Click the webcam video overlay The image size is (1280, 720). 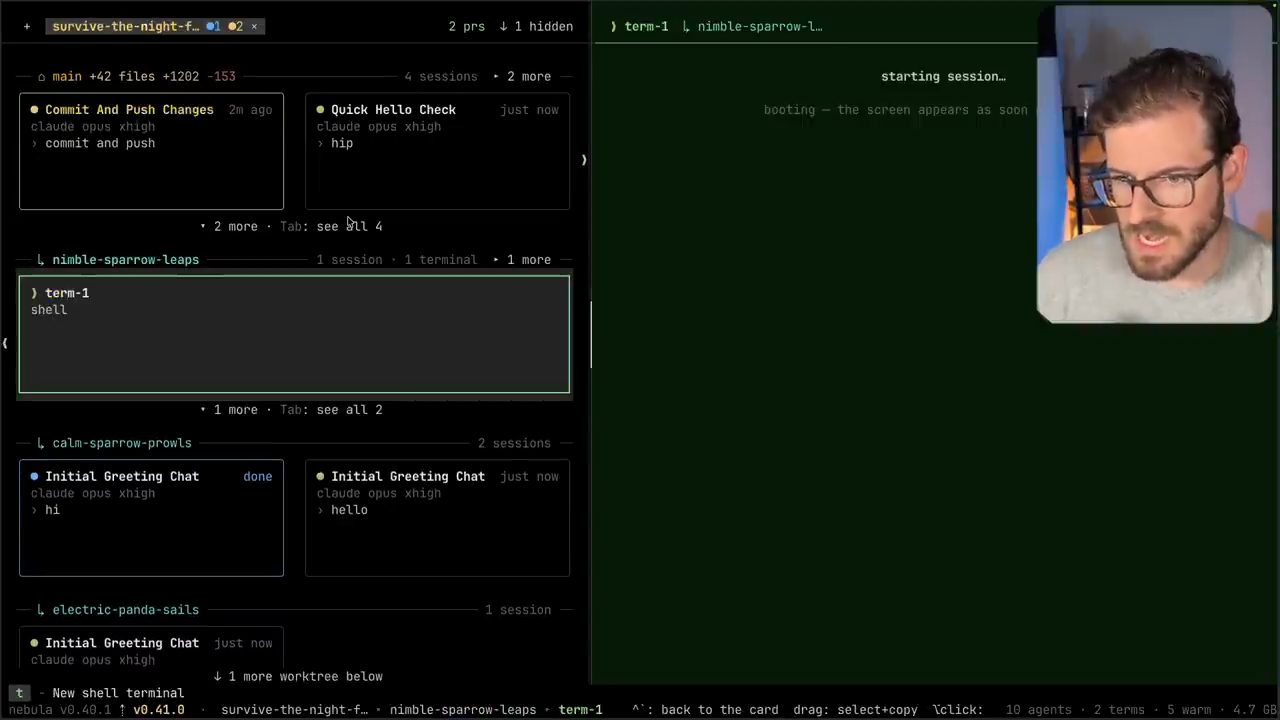[1155, 164]
